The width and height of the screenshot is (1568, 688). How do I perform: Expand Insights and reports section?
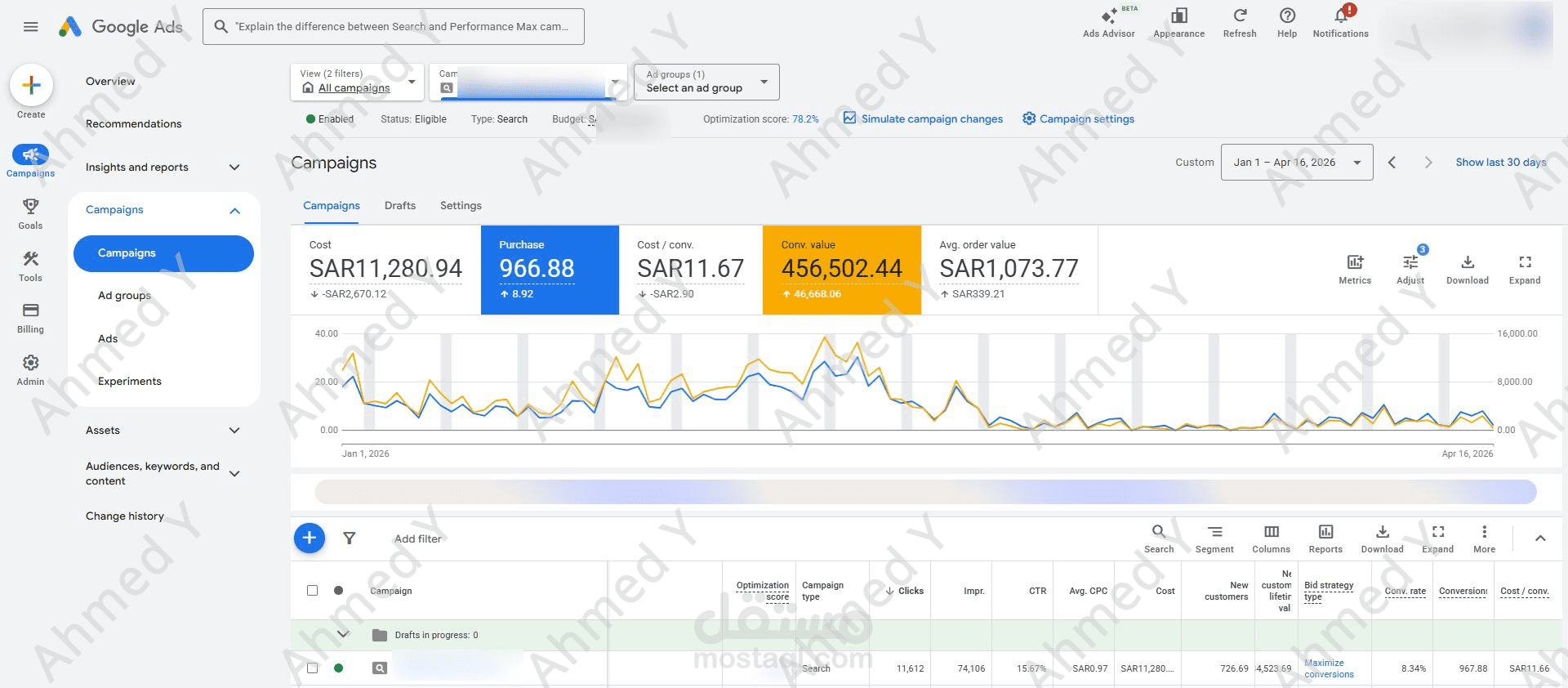(234, 168)
